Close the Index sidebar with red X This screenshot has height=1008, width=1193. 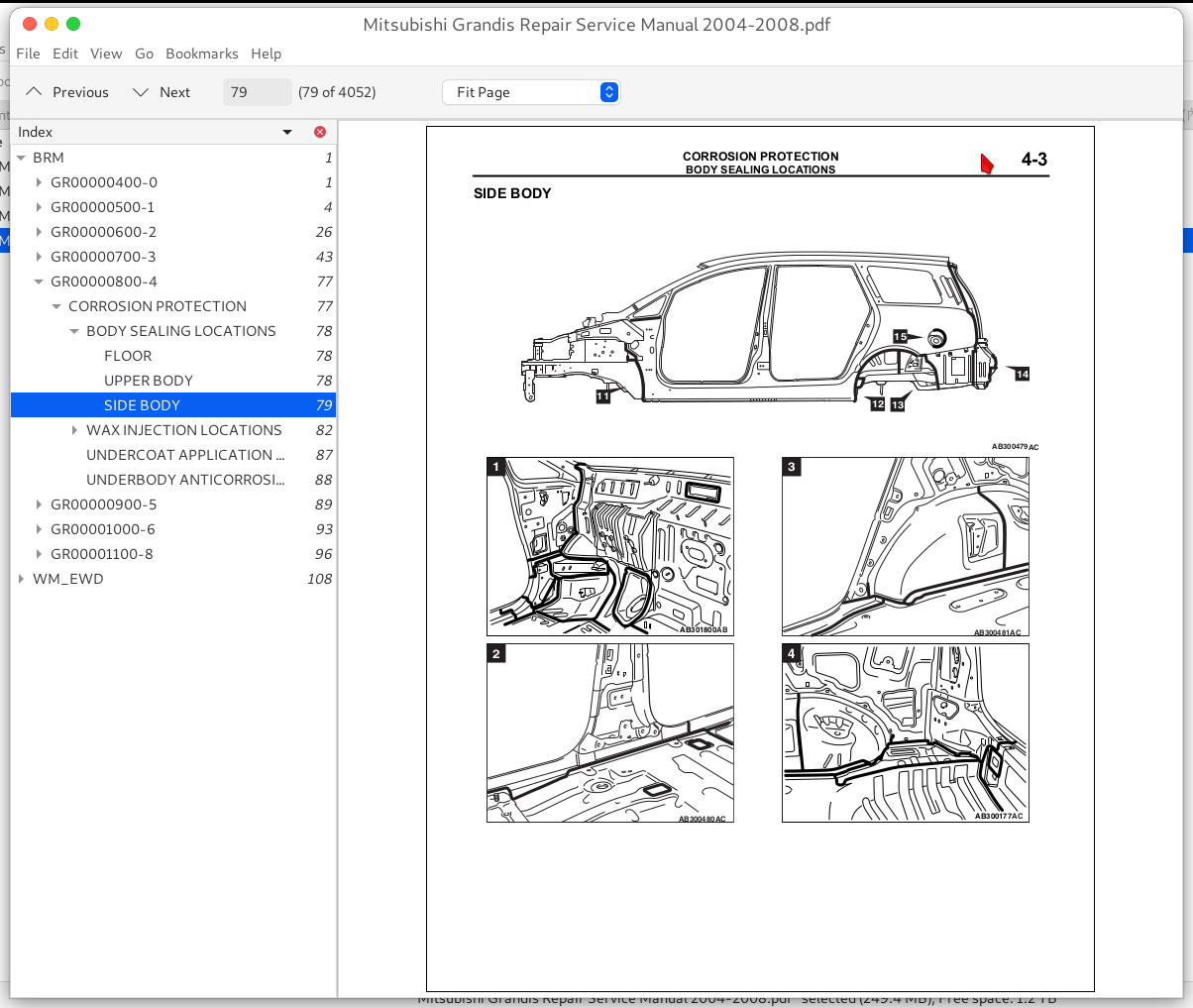(320, 132)
